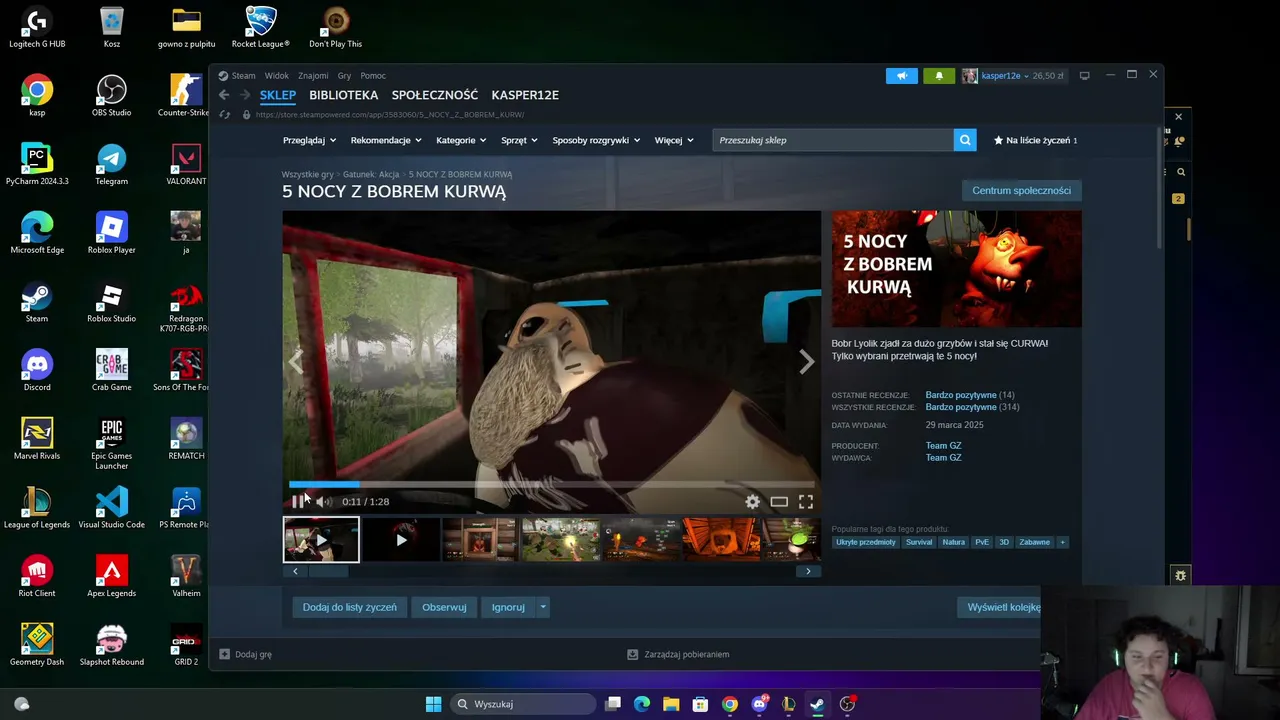Open Visual Studio Code desktop shortcut
Screen dimensions: 1280x720
(112, 508)
